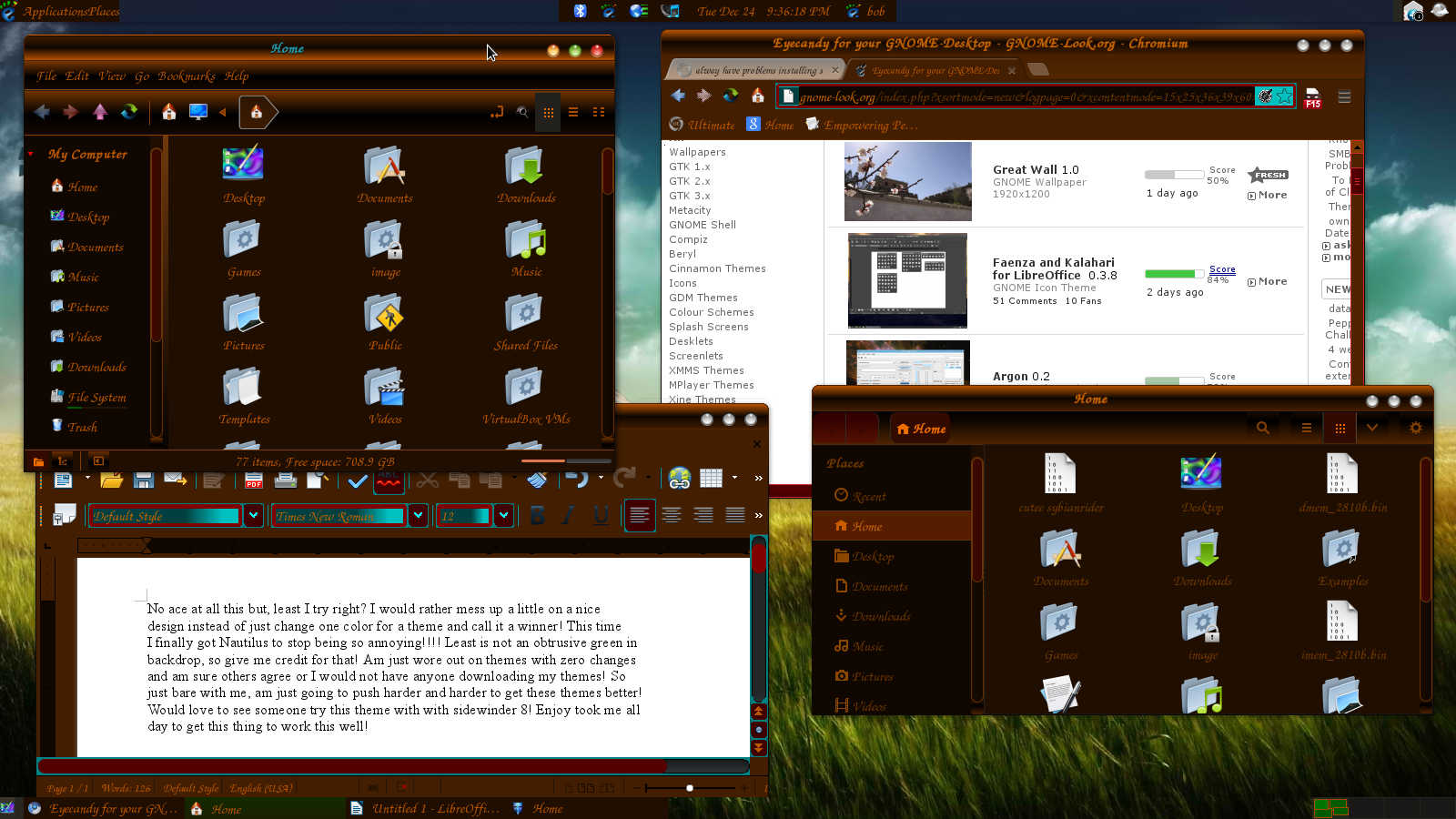
Task: Click the Save floppy icon in LibreOffice
Action: tap(143, 479)
